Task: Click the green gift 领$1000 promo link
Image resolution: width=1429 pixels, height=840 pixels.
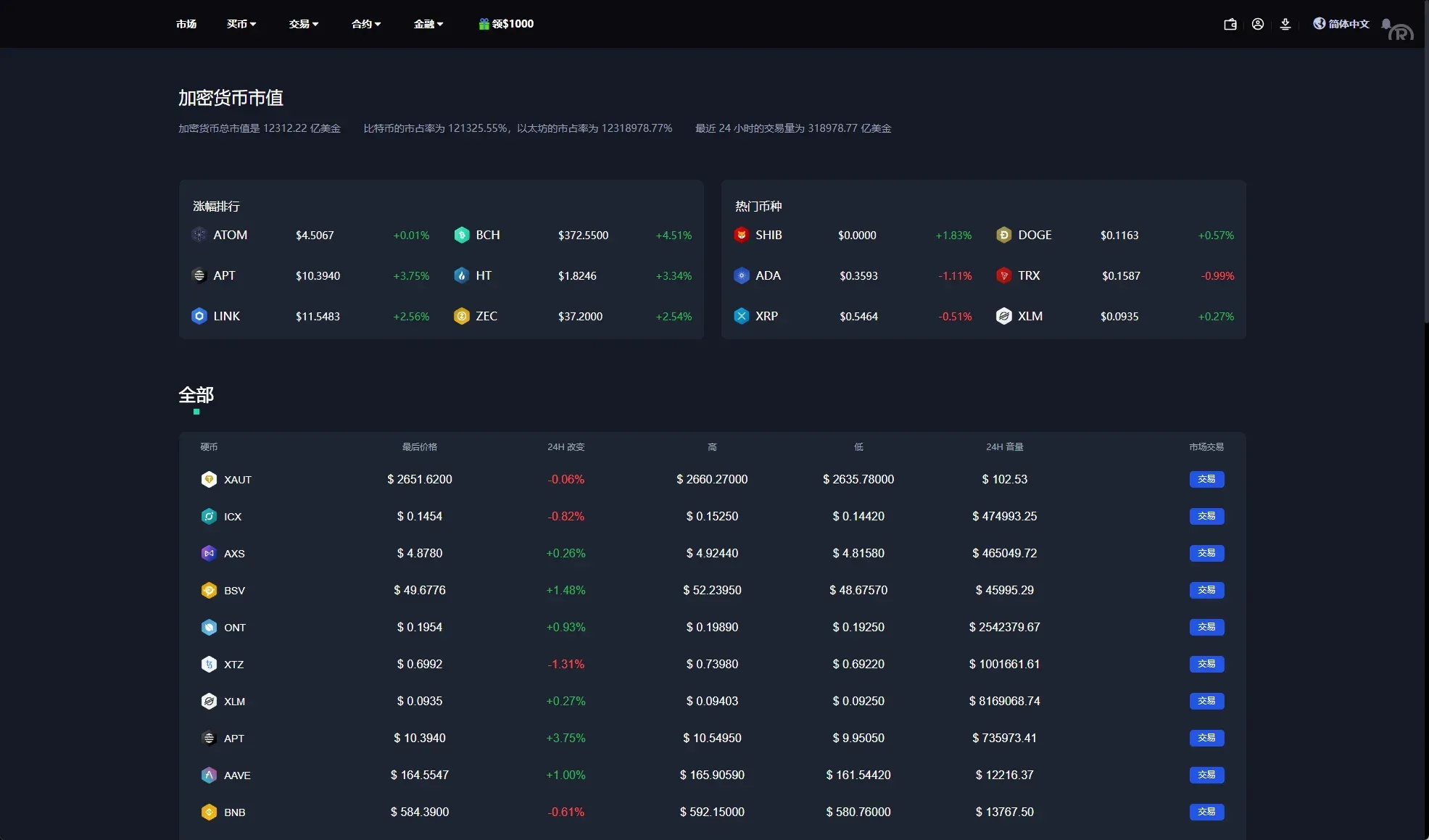Action: (506, 24)
